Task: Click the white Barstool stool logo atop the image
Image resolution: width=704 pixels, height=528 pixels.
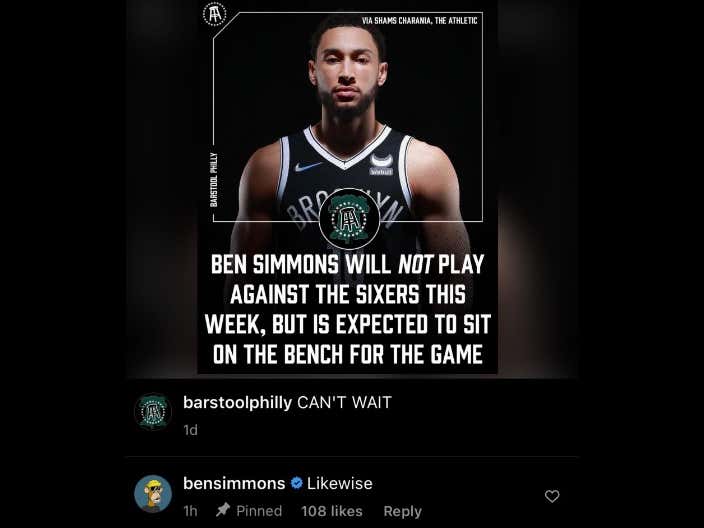Action: [x=215, y=14]
